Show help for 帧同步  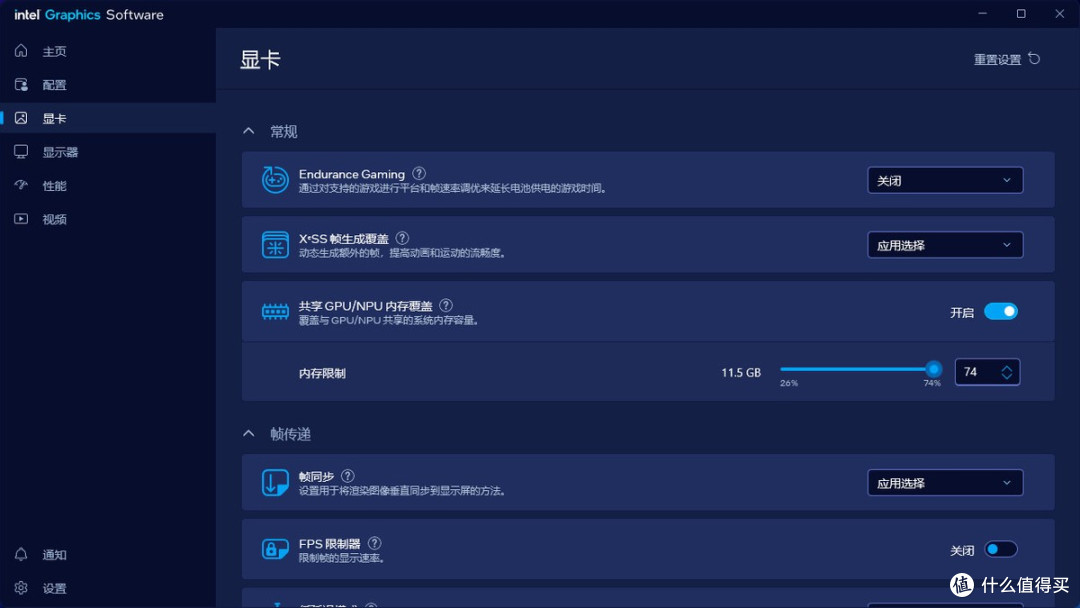pos(348,476)
